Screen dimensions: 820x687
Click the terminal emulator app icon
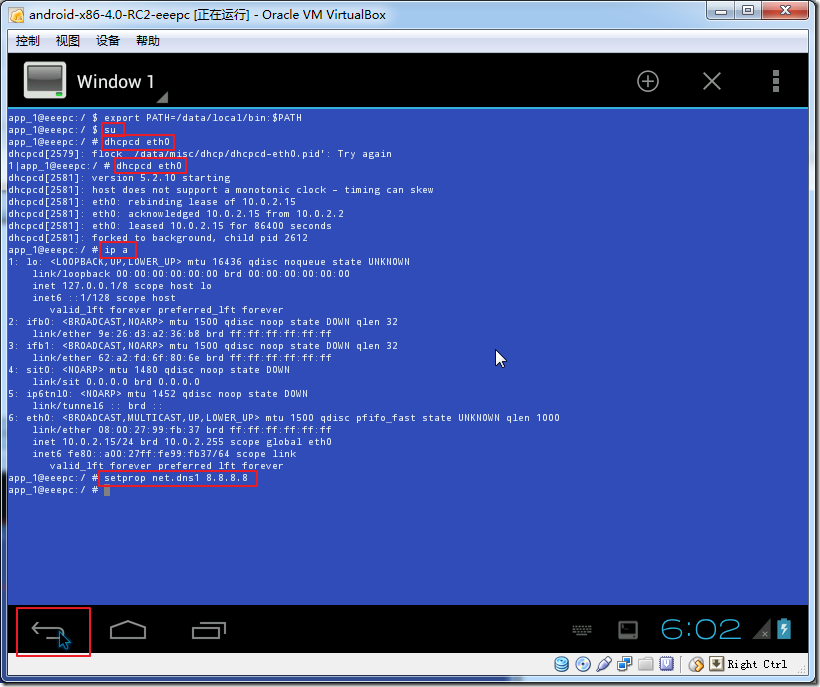pos(45,80)
